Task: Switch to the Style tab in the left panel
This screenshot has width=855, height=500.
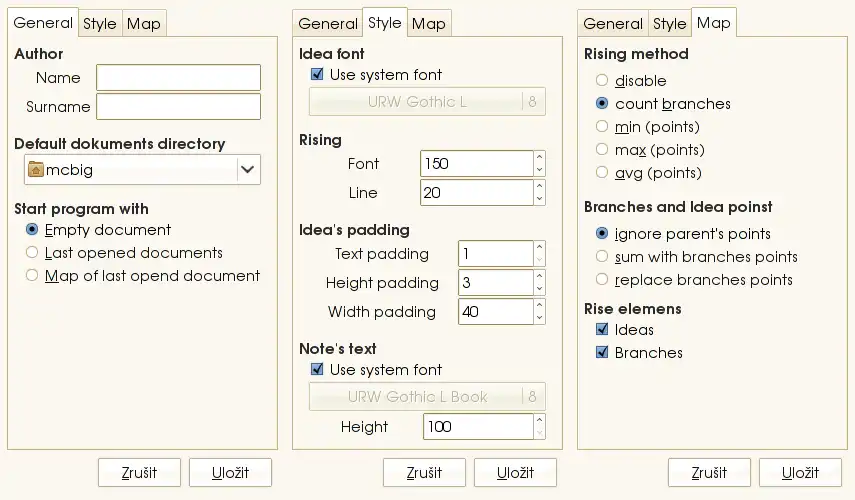Action: click(99, 24)
